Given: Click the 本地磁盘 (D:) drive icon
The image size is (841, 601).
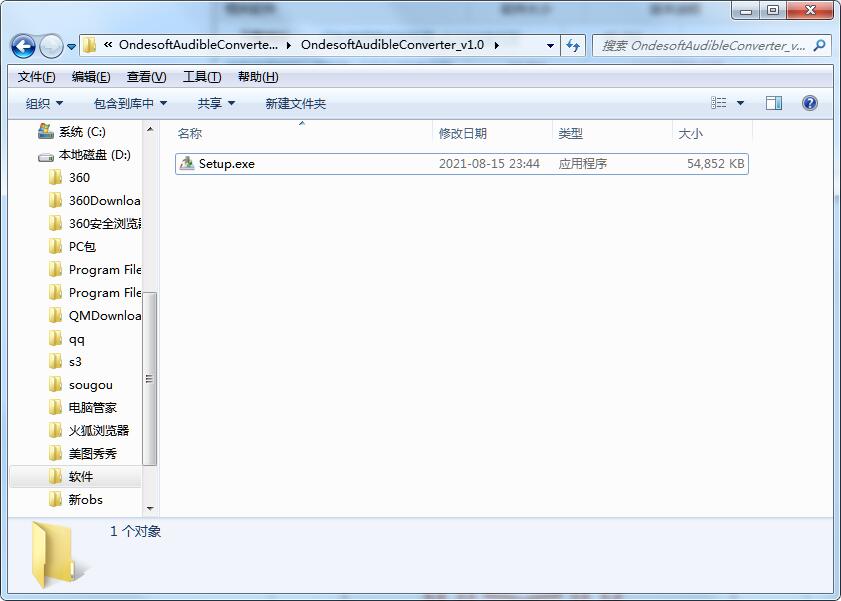Looking at the screenshot, I should (46, 157).
